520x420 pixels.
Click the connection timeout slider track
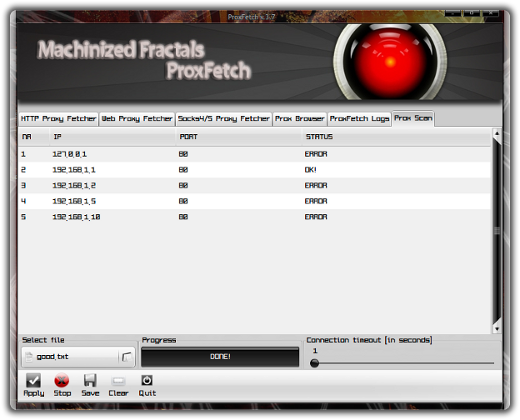pos(403,363)
